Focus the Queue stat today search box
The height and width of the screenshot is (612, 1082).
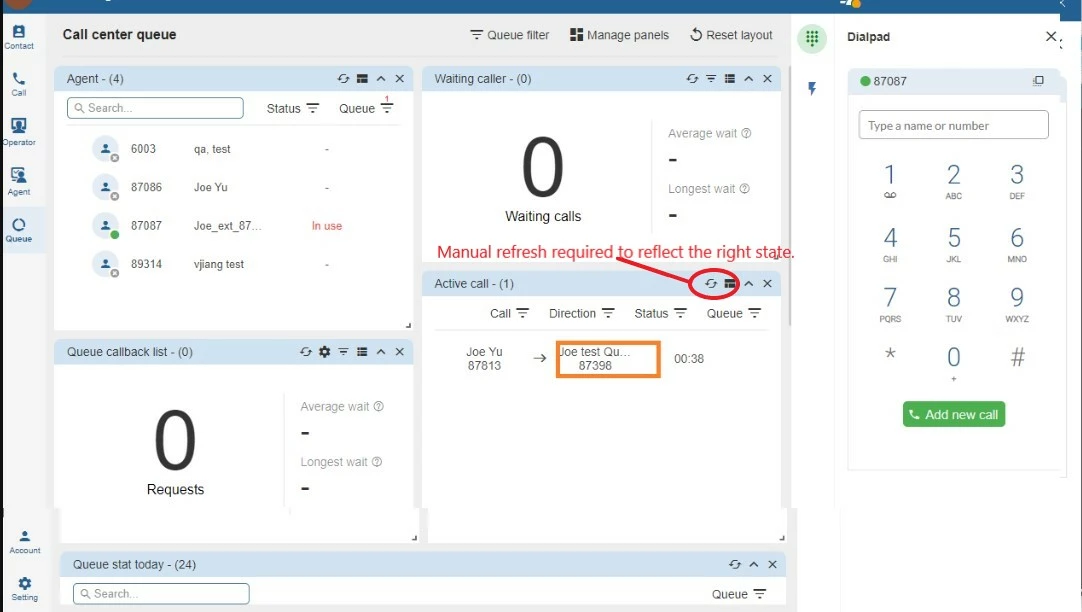161,593
